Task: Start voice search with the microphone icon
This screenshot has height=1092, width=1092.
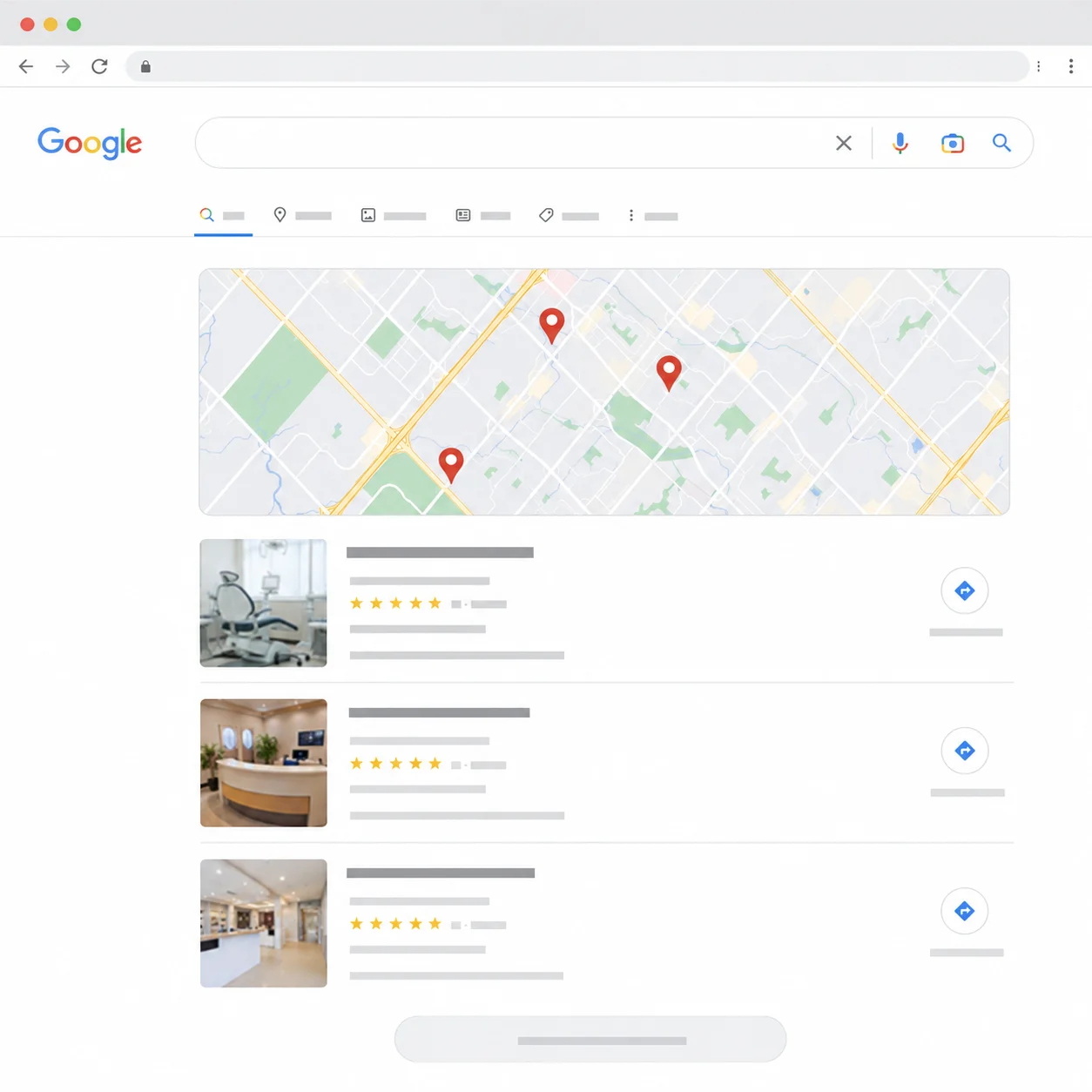Action: [x=900, y=143]
